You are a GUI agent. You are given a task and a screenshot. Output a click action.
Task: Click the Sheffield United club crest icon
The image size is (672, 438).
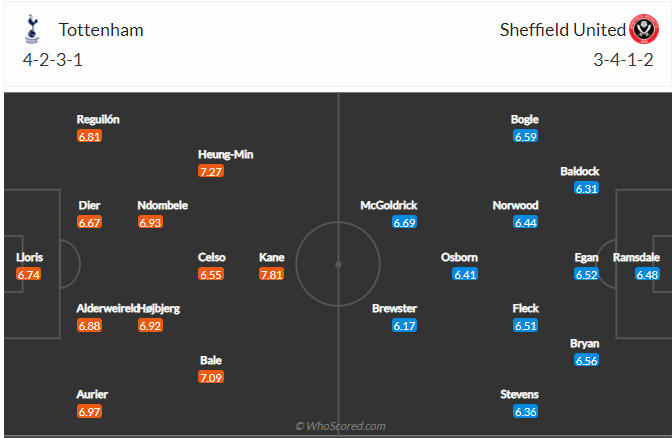pos(643,30)
